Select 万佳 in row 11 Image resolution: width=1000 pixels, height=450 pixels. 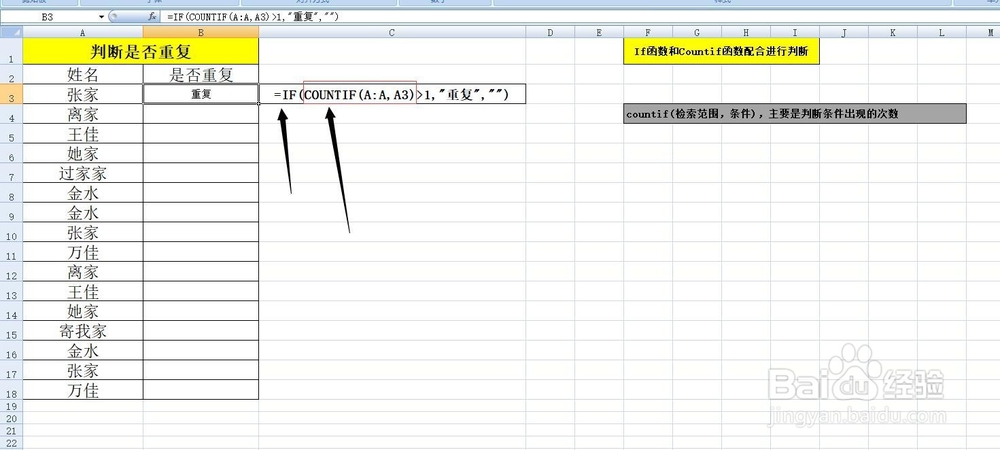tap(83, 252)
